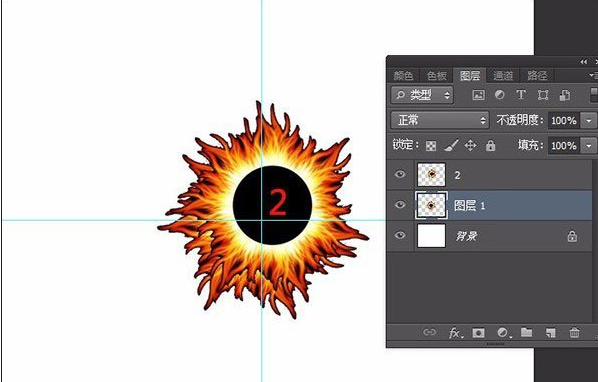The width and height of the screenshot is (598, 382).
Task: Hide 图层 1 with eye icon
Action: pos(400,205)
